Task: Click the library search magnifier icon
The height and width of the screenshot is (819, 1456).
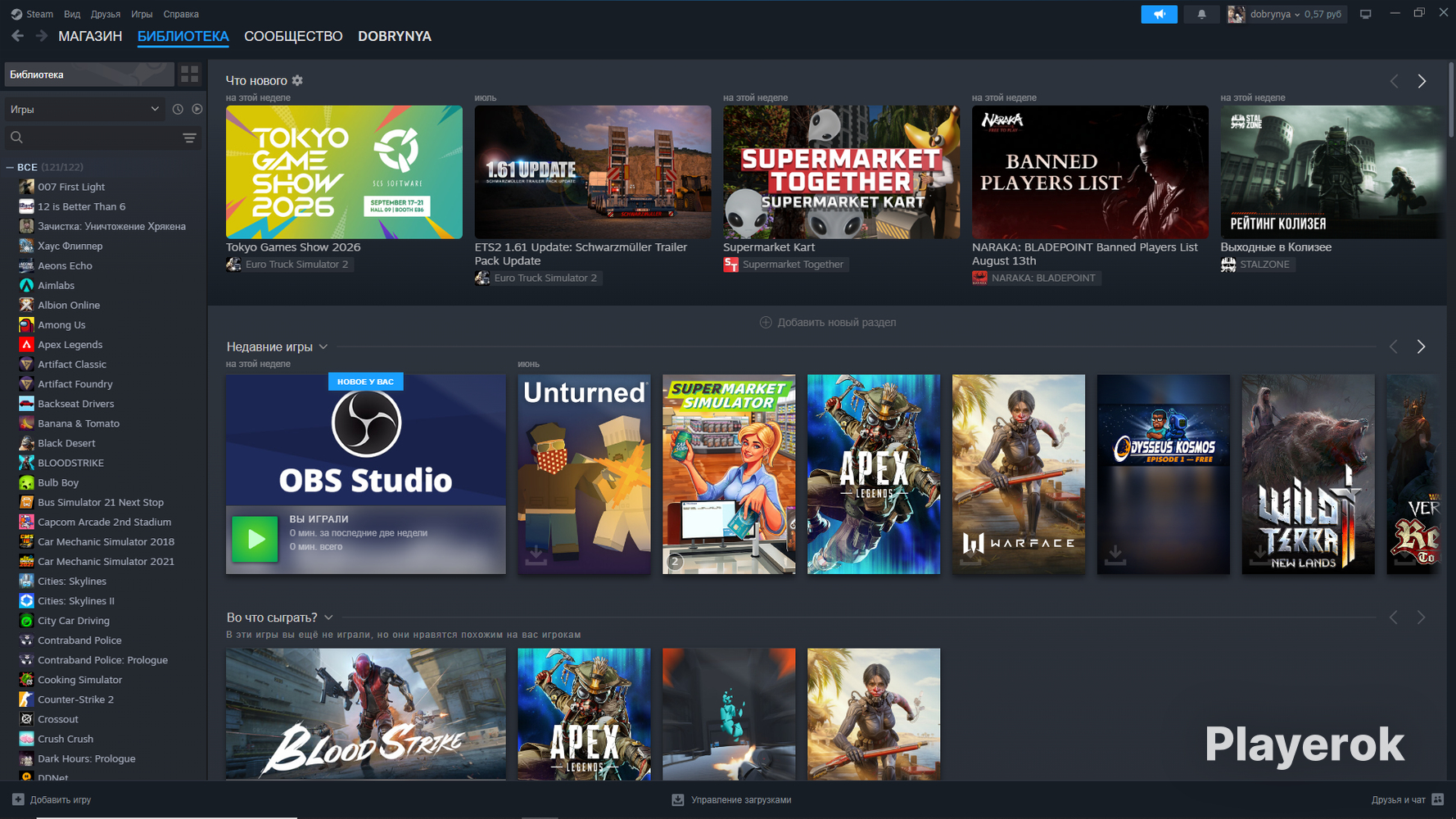Action: point(16,138)
